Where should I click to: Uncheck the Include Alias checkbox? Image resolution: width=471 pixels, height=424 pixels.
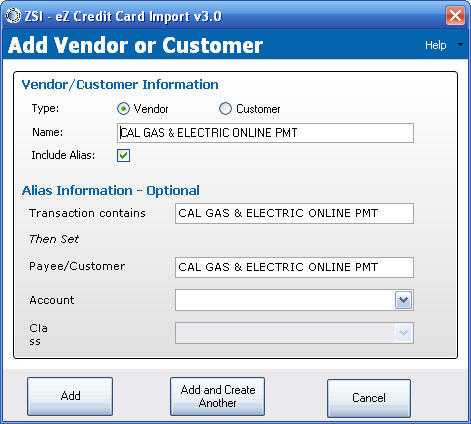click(x=123, y=155)
